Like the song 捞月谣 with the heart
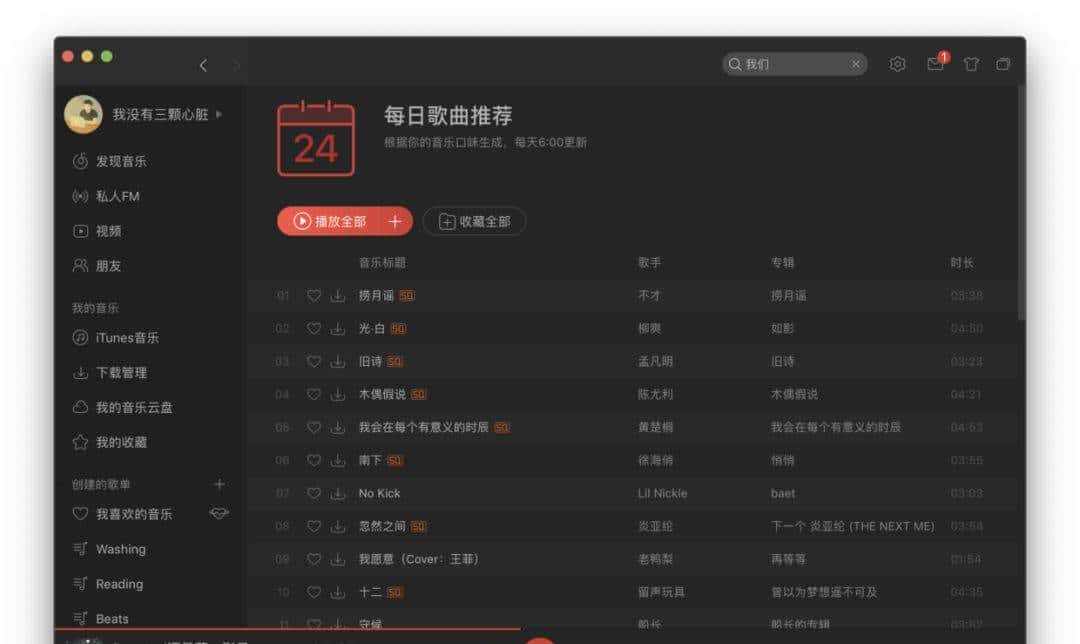1080x644 pixels. [313, 295]
